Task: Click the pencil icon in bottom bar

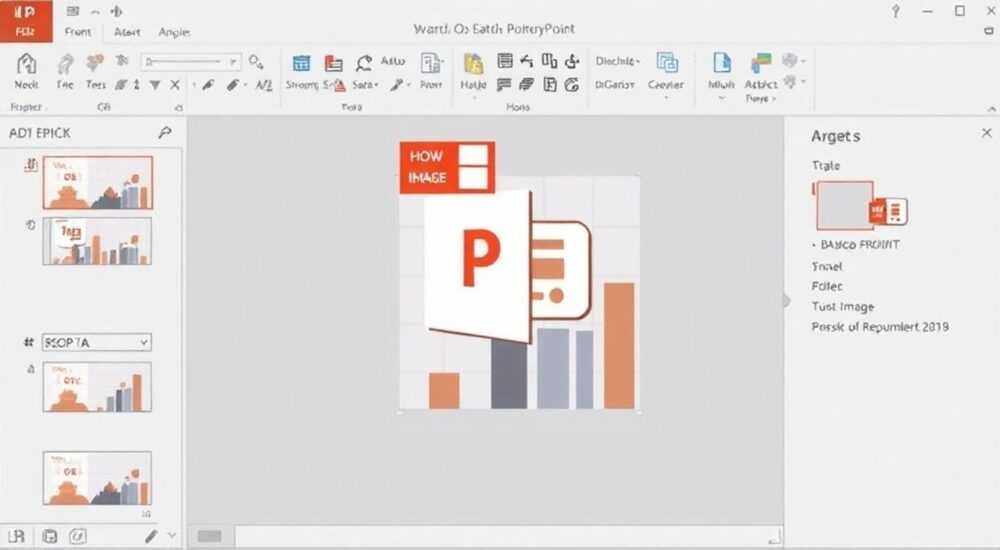Action: pos(151,536)
